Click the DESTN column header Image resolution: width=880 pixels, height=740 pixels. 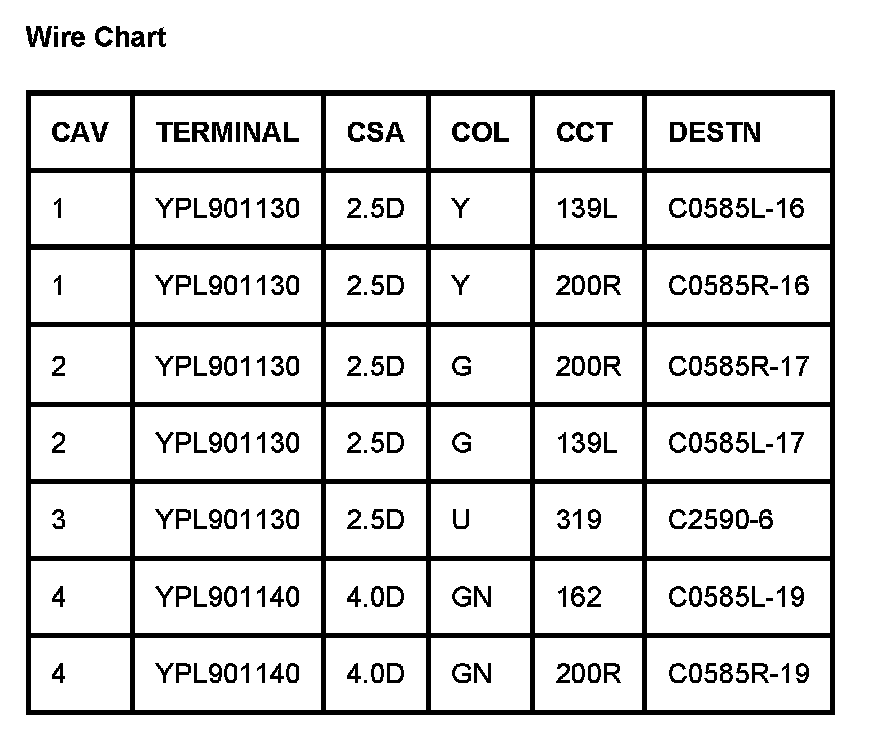tap(714, 132)
